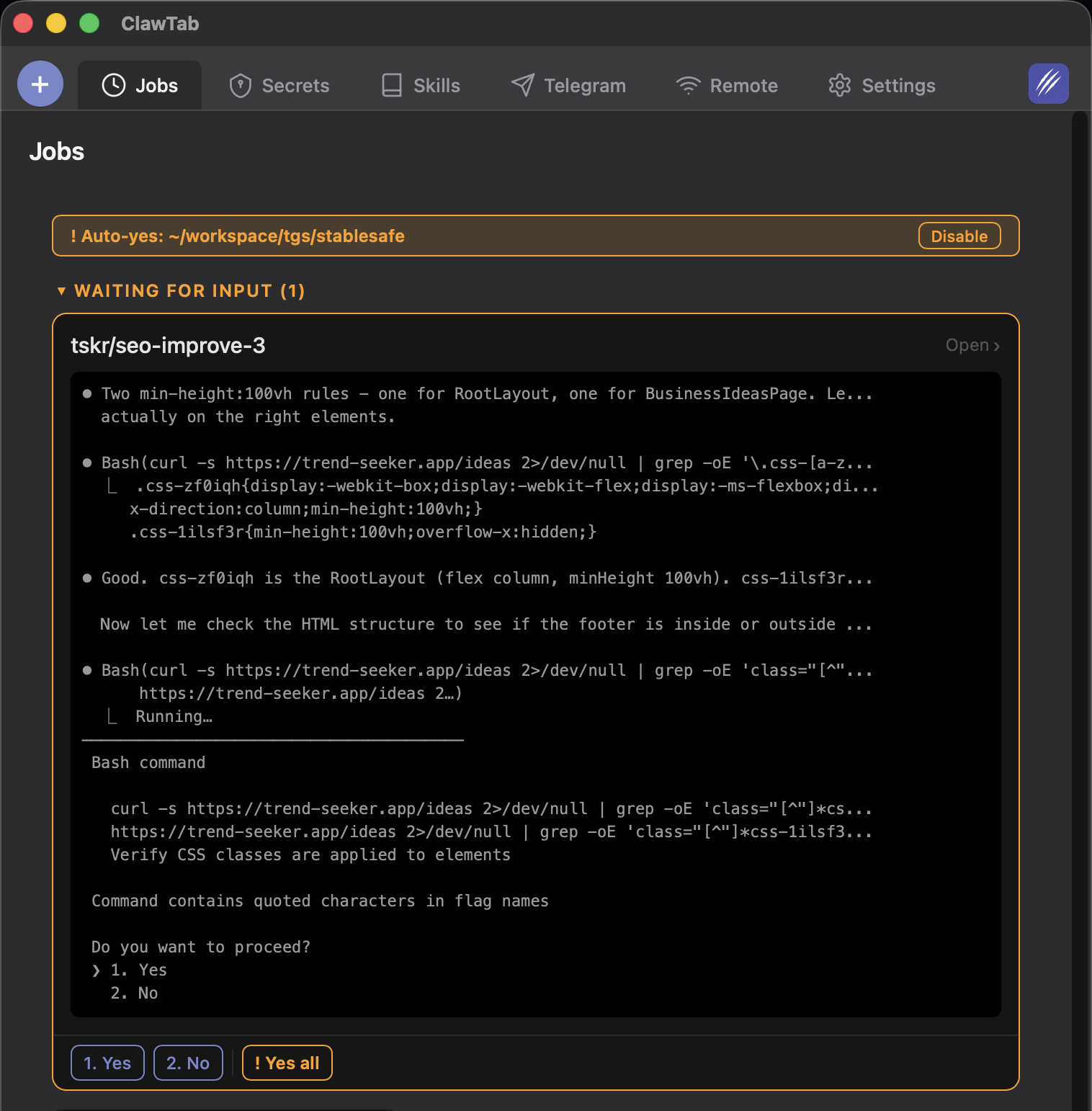Click inside the terminal output area

(x=536, y=692)
